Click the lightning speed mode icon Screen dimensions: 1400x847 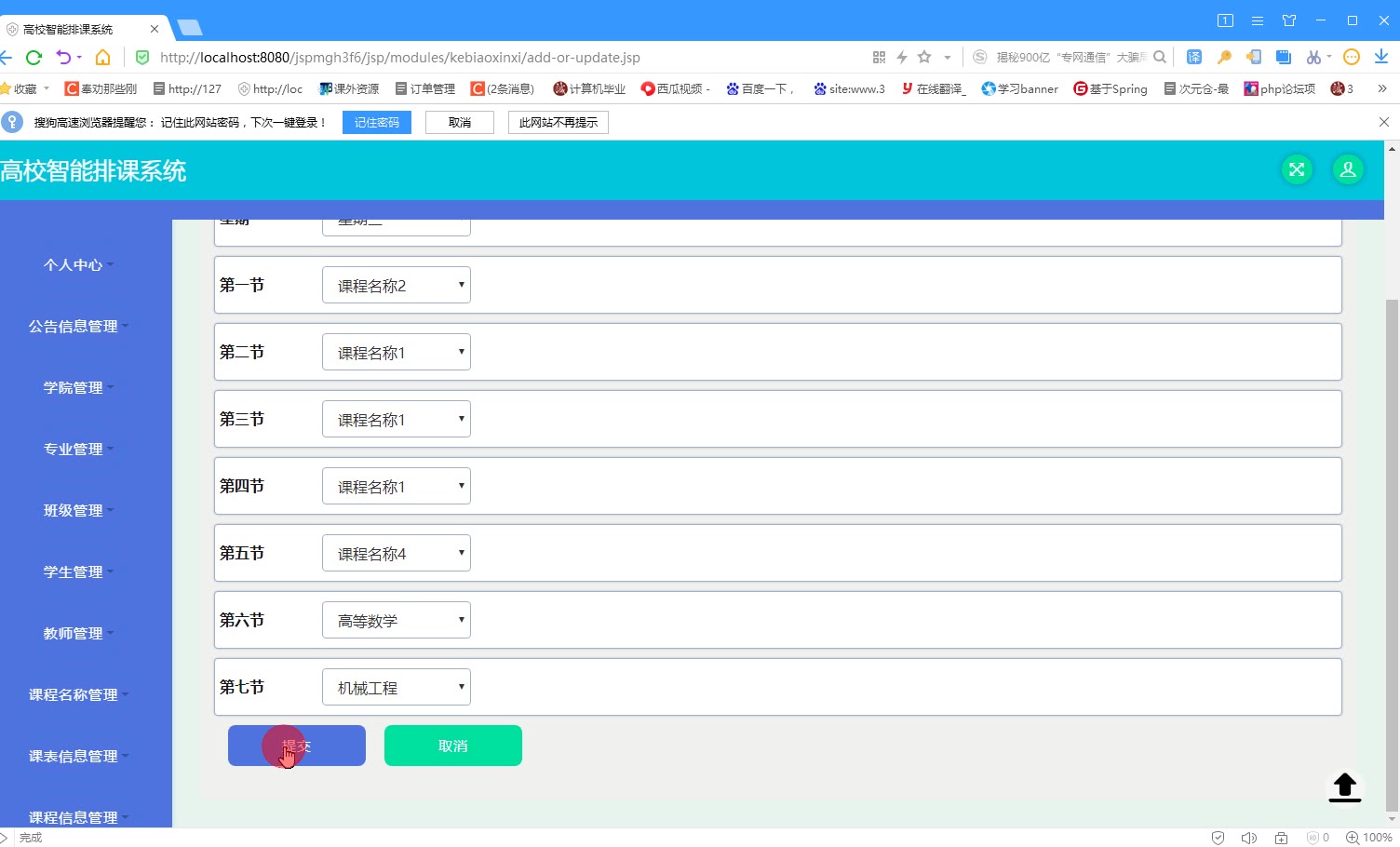(x=902, y=58)
